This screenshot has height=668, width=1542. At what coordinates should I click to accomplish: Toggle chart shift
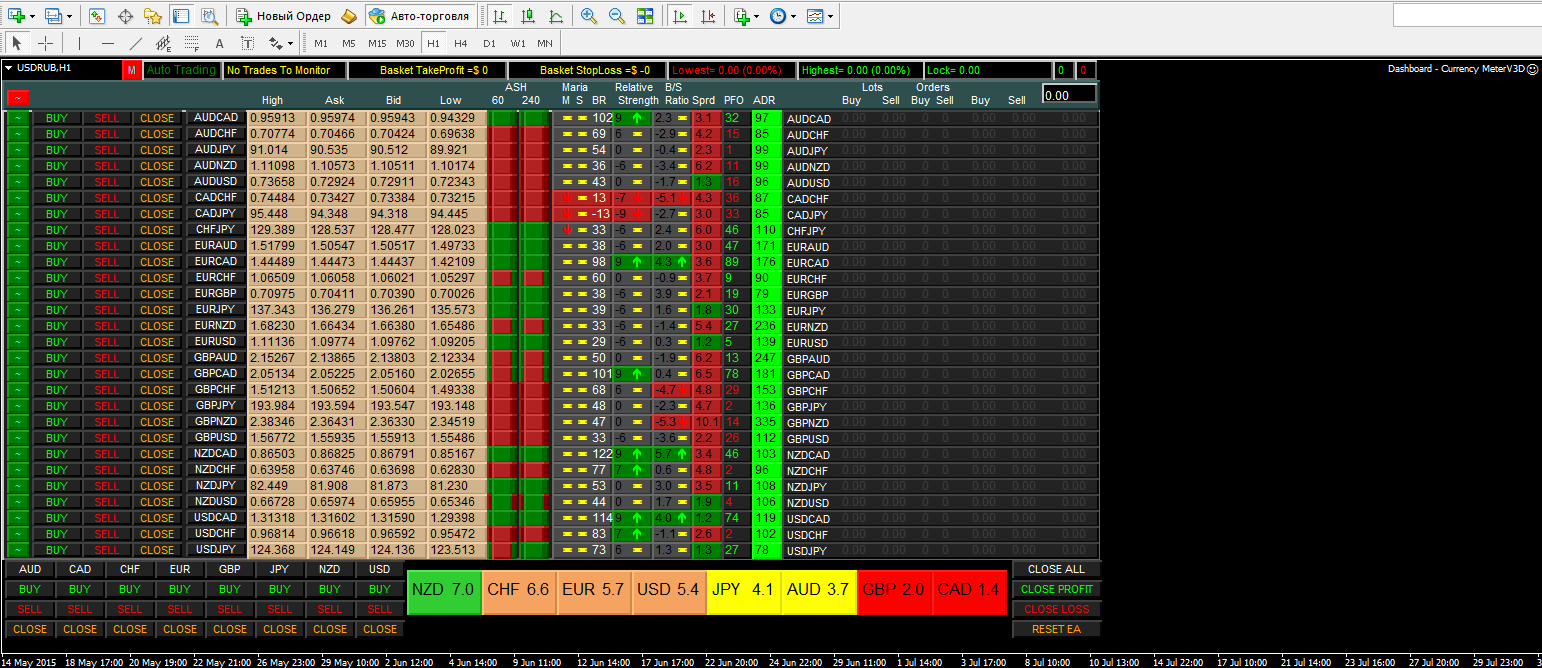pyautogui.click(x=708, y=16)
